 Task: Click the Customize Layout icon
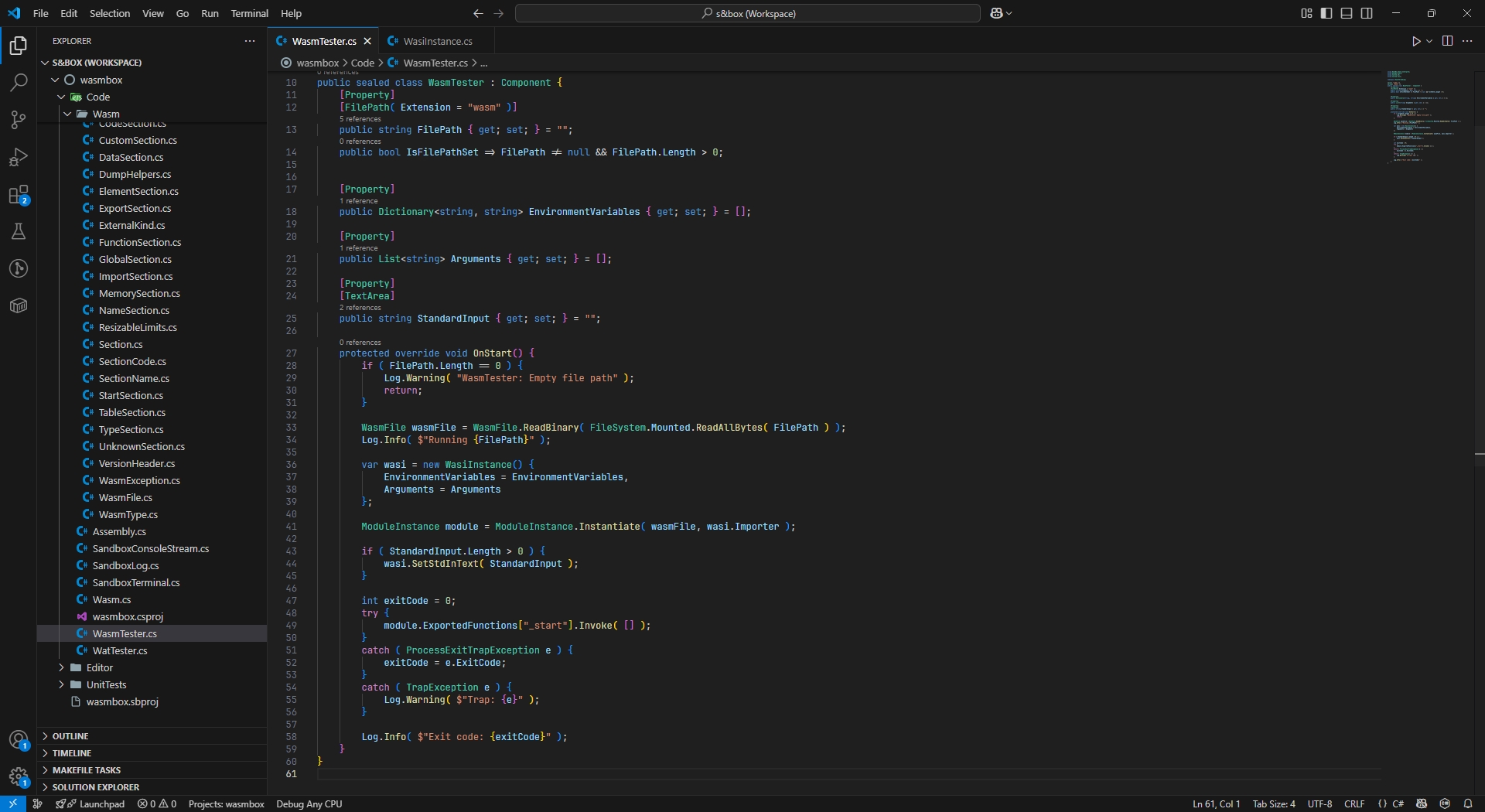[1306, 13]
